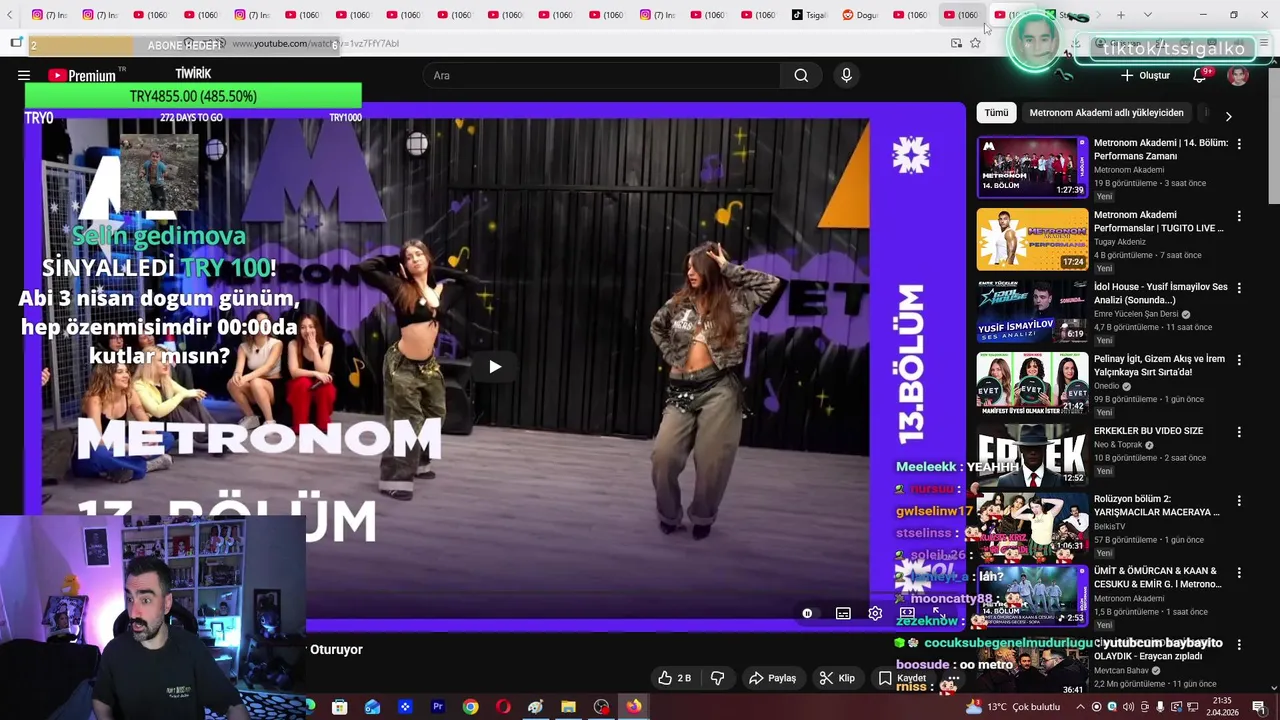Select the Tümü filter chip
This screenshot has width=1280, height=720.
tap(996, 113)
